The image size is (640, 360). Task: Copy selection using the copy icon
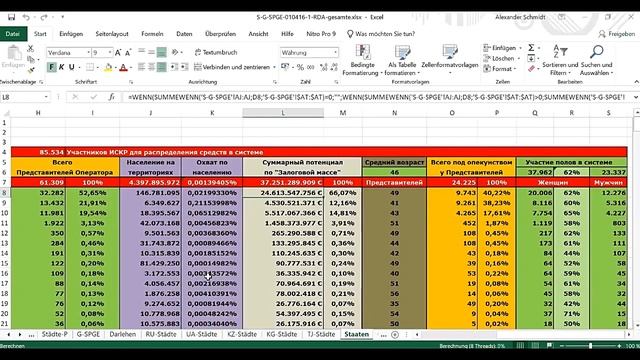(x=31, y=60)
